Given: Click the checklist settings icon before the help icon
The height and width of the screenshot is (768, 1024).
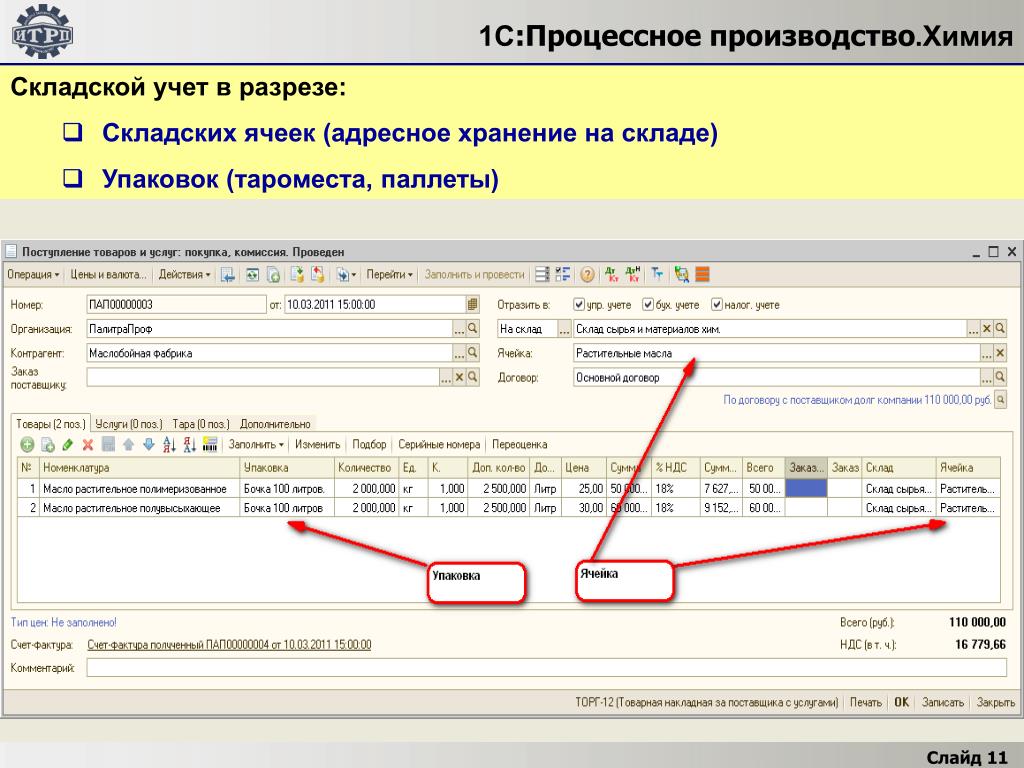Looking at the screenshot, I should coord(563,274).
